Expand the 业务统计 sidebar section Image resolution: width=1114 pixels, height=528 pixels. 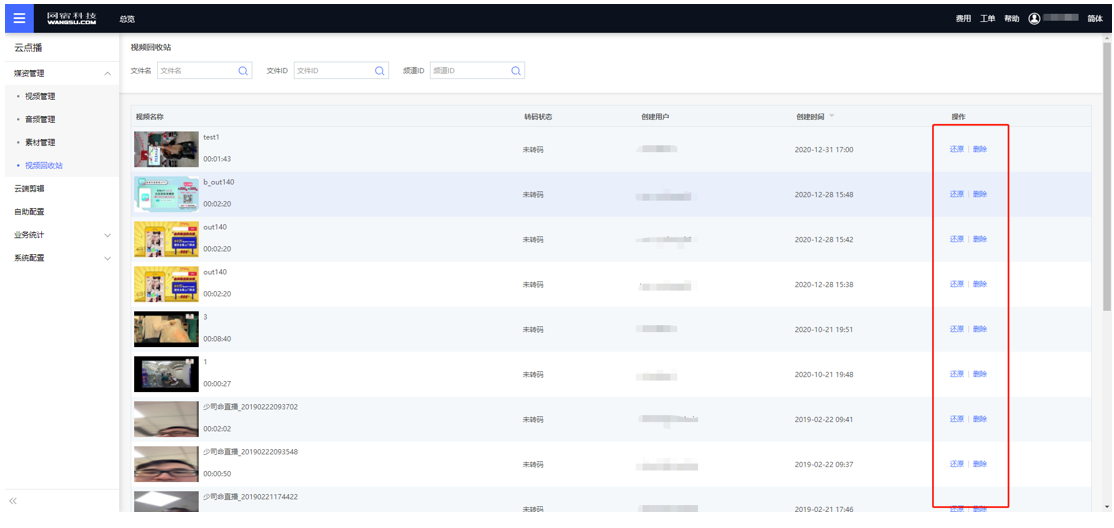[107, 235]
